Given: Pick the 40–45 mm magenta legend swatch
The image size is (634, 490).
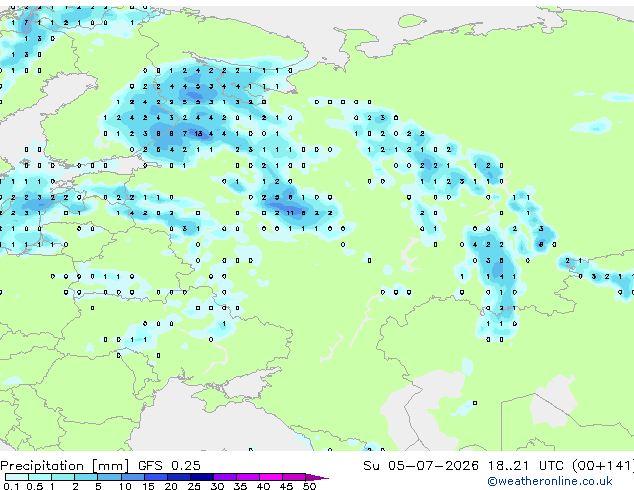Looking at the screenshot, I should [x=271, y=477].
